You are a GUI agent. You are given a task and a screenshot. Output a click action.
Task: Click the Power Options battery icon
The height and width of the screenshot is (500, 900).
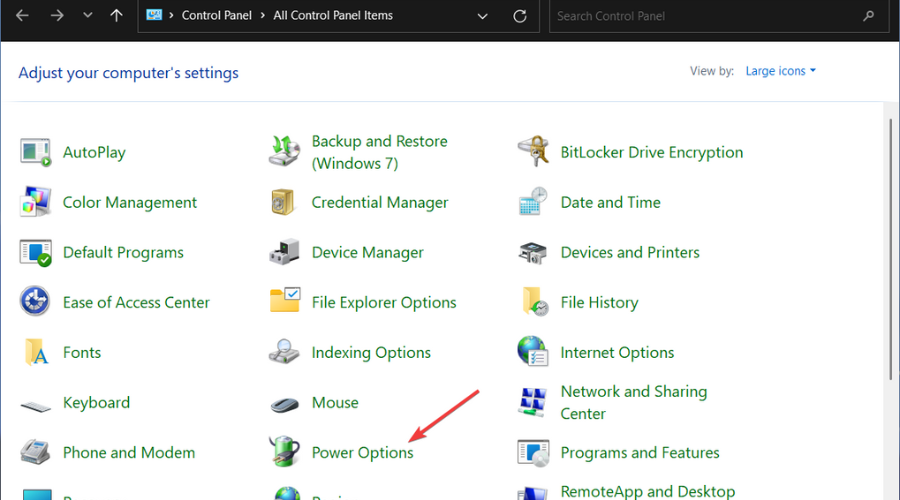(285, 451)
